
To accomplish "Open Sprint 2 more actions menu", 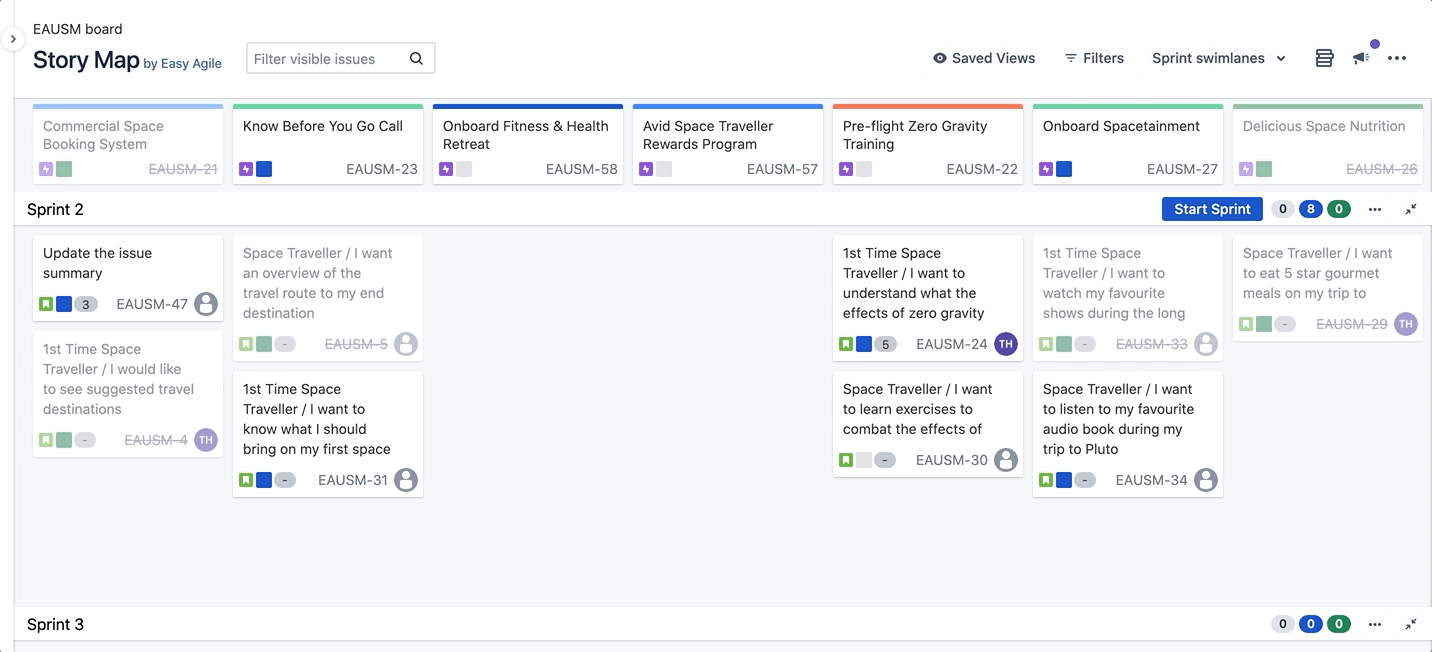I will pyautogui.click(x=1375, y=209).
